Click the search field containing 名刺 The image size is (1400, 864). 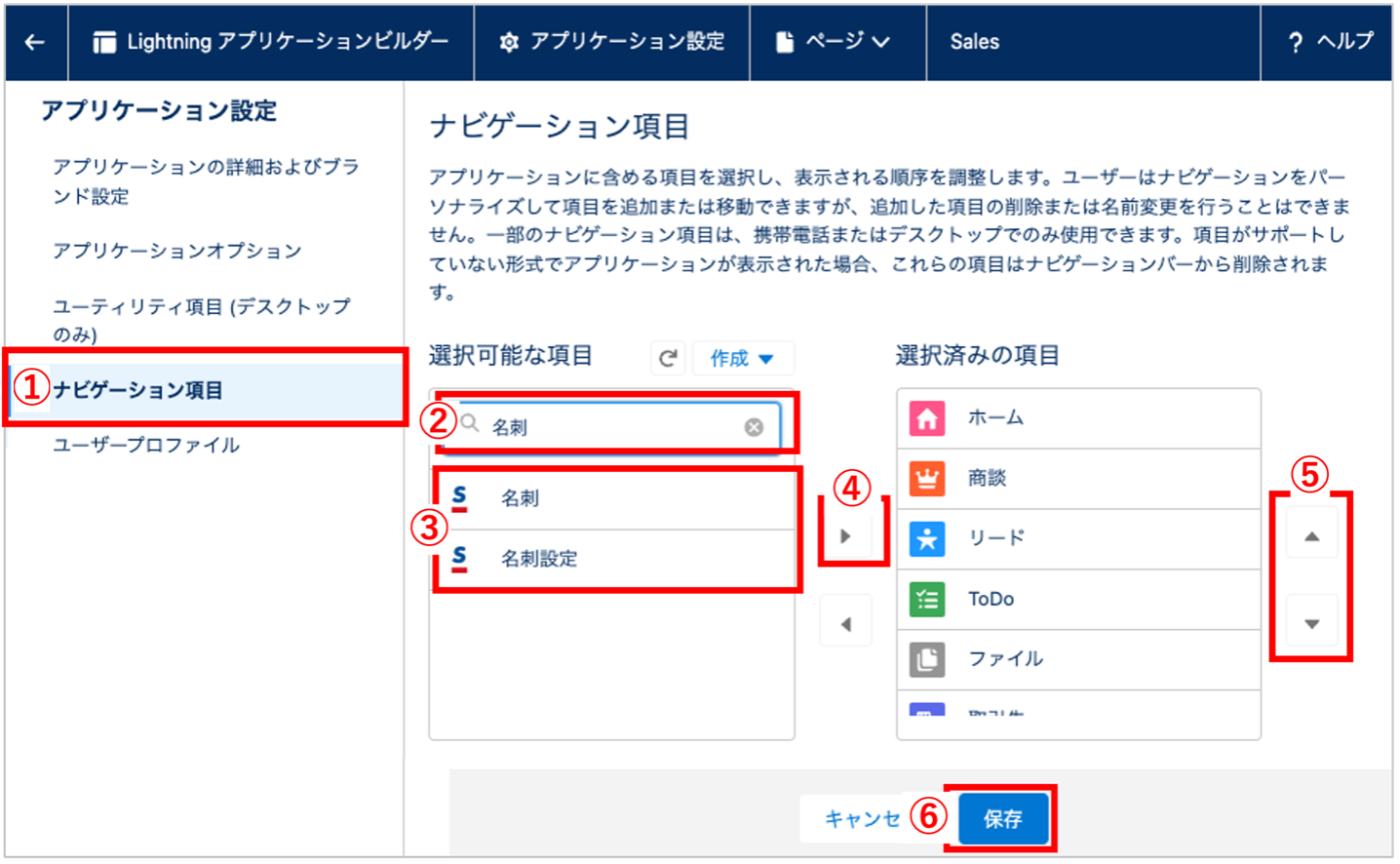612,426
